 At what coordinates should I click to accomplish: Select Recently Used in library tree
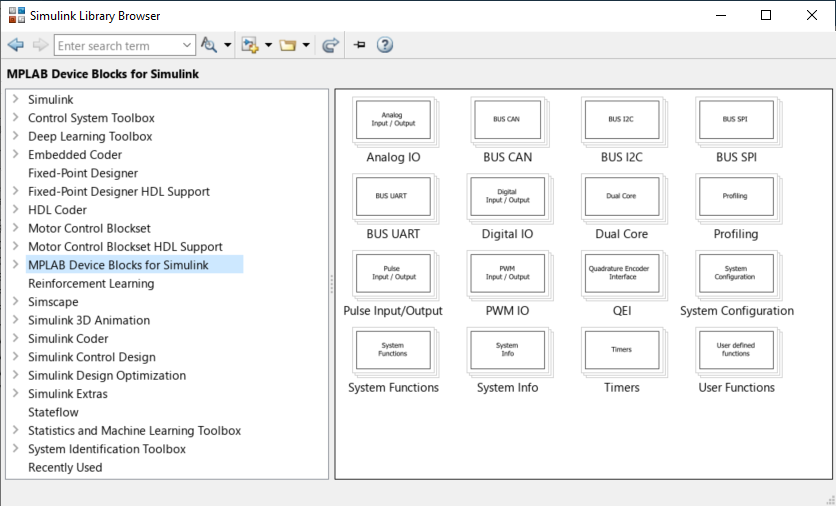pyautogui.click(x=65, y=467)
